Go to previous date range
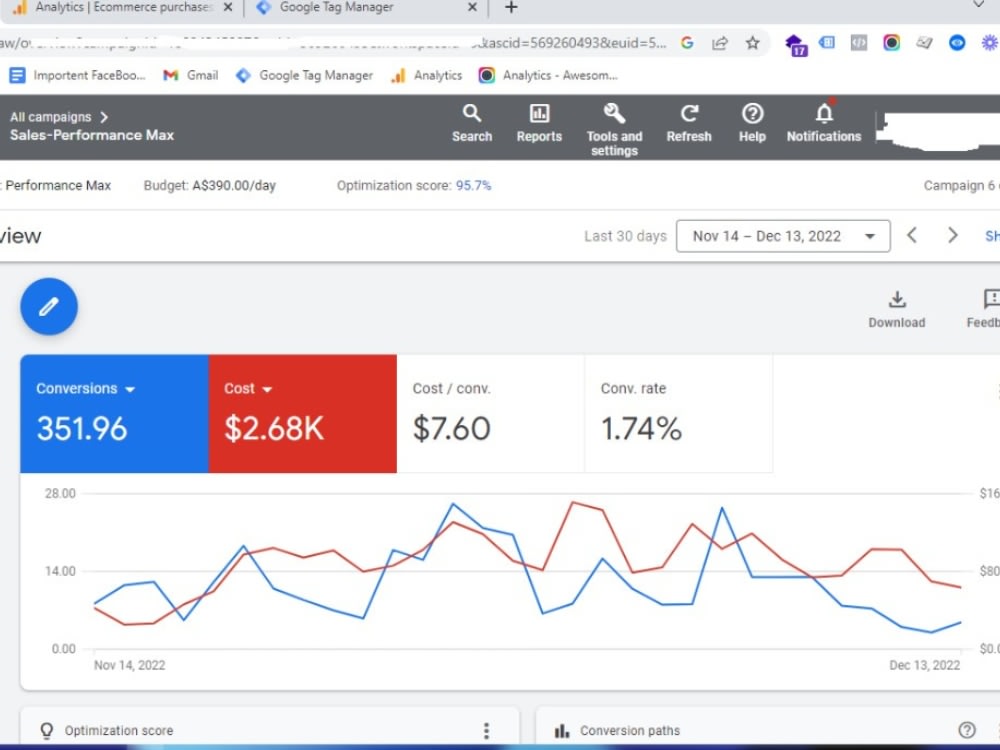Viewport: 1000px width, 750px height. [x=912, y=235]
